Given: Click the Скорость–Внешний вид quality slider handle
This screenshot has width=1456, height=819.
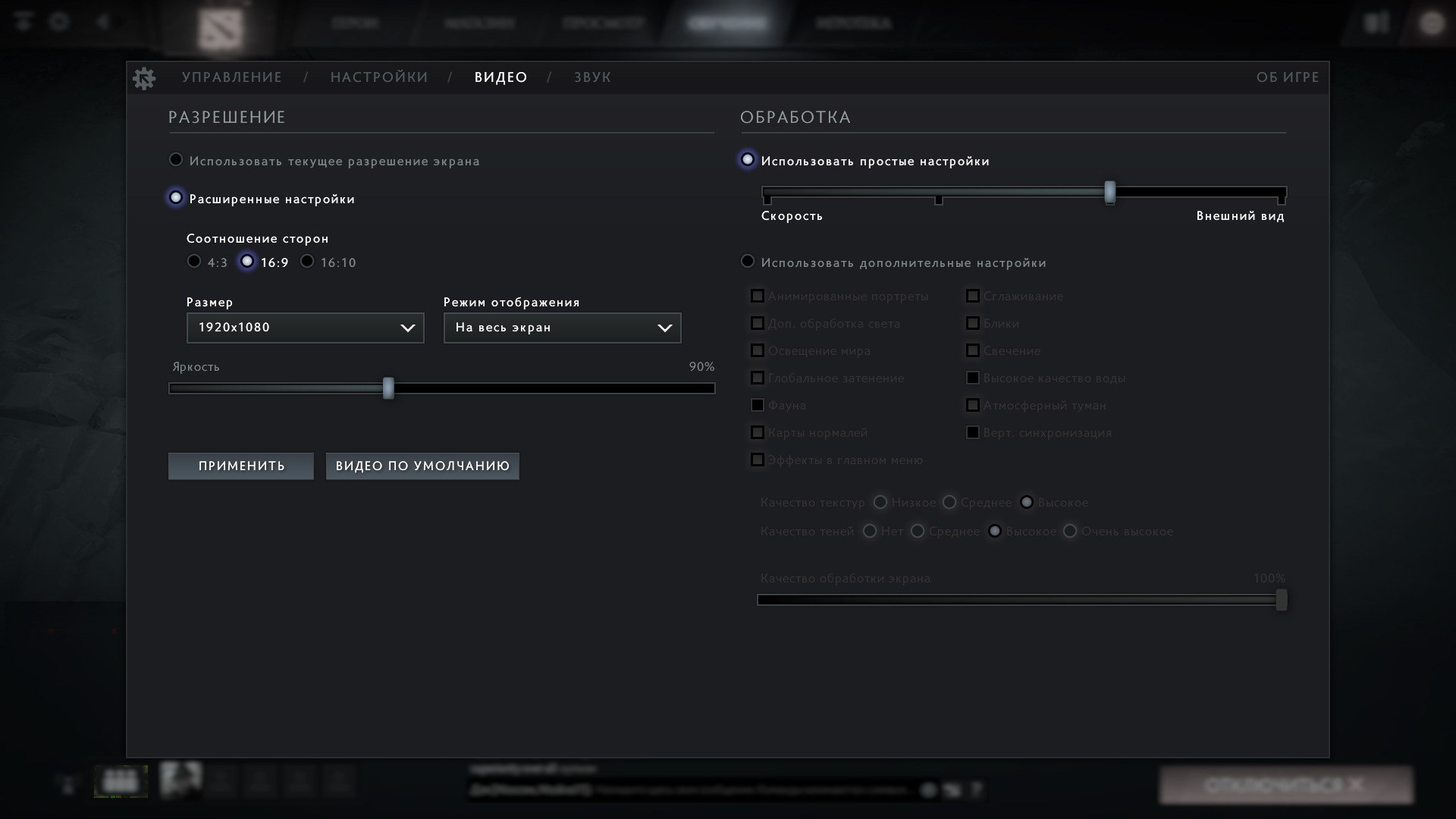Looking at the screenshot, I should [x=1109, y=192].
